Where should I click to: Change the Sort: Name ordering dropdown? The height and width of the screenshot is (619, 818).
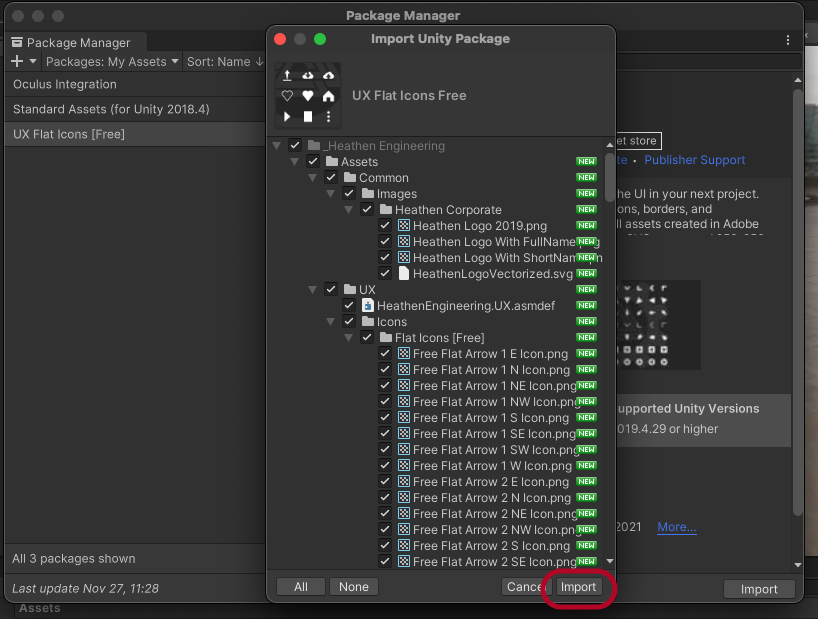coord(225,62)
